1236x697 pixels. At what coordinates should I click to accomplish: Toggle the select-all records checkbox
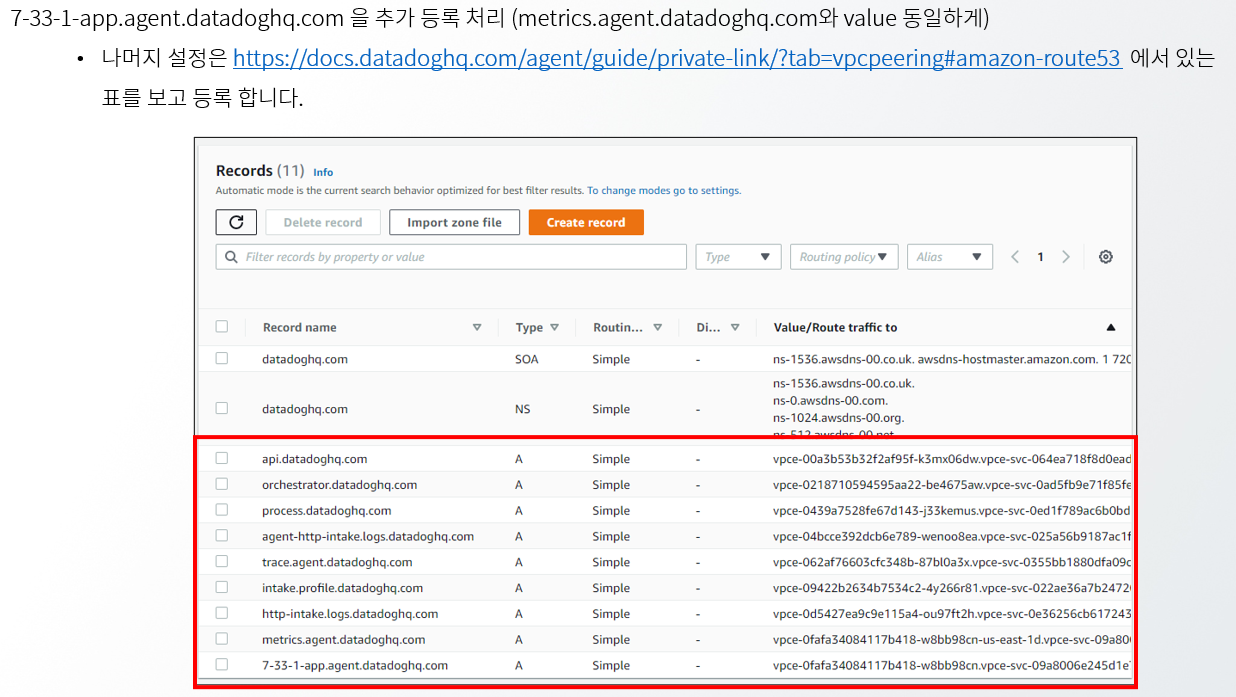pos(222,326)
